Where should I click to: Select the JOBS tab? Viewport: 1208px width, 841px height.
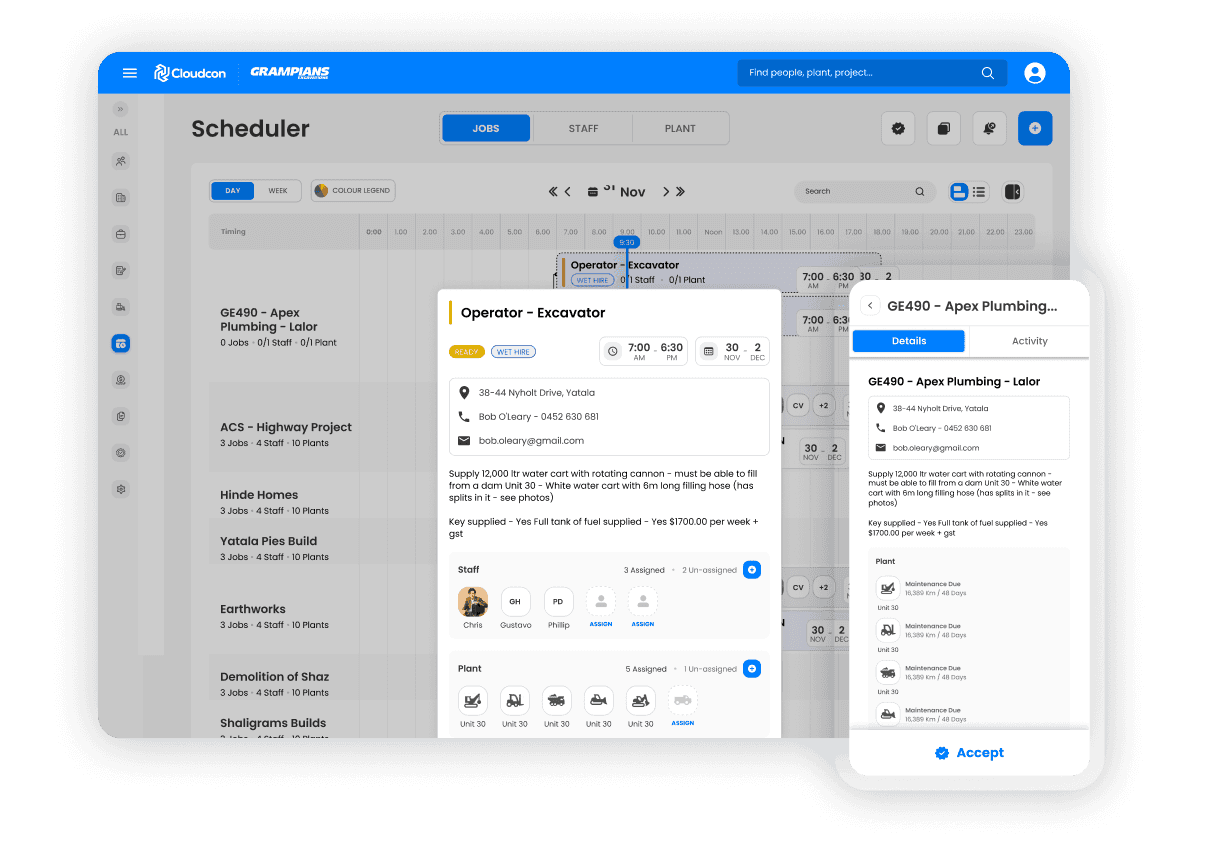(486, 128)
